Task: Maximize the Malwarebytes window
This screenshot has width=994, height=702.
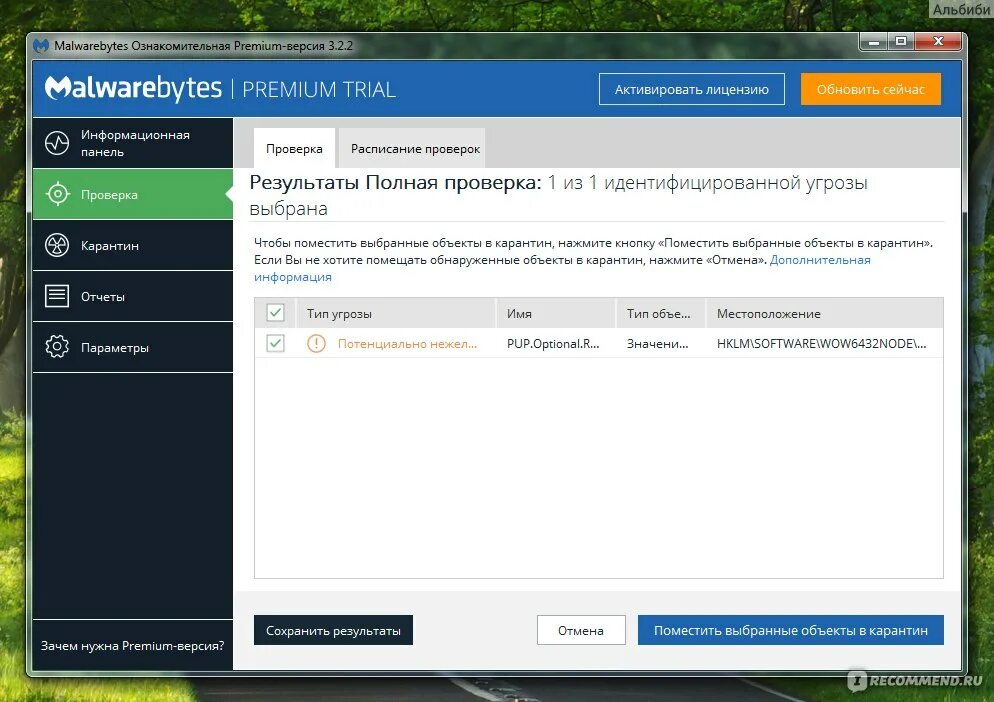Action: 901,42
